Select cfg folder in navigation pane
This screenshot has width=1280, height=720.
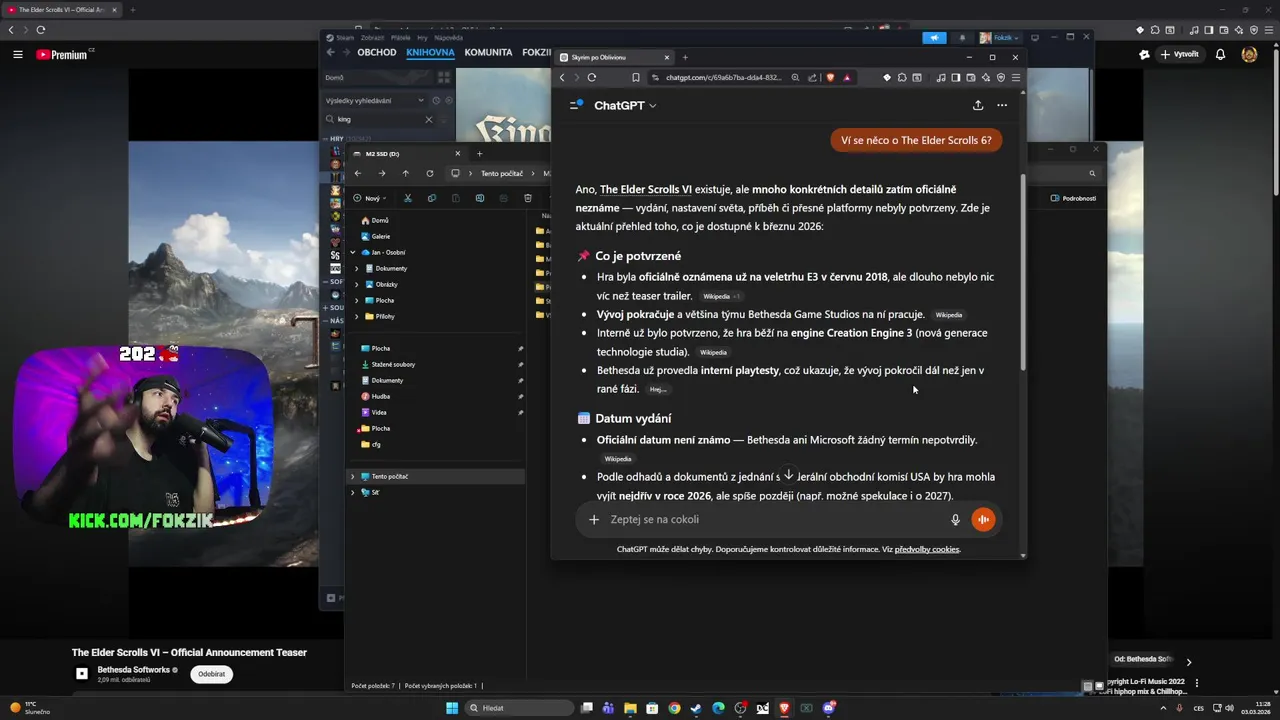coord(376,444)
